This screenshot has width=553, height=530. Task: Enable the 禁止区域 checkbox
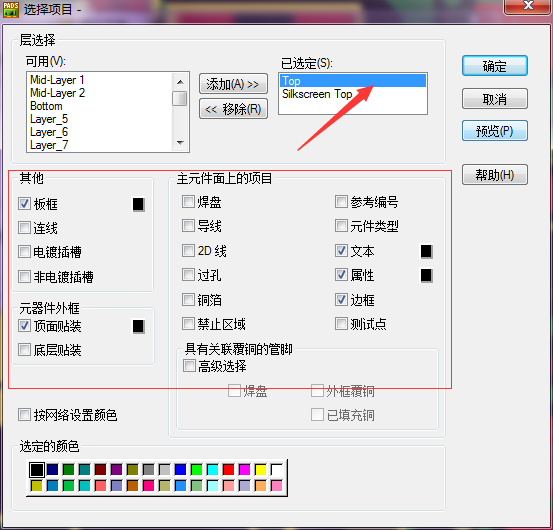[188, 323]
